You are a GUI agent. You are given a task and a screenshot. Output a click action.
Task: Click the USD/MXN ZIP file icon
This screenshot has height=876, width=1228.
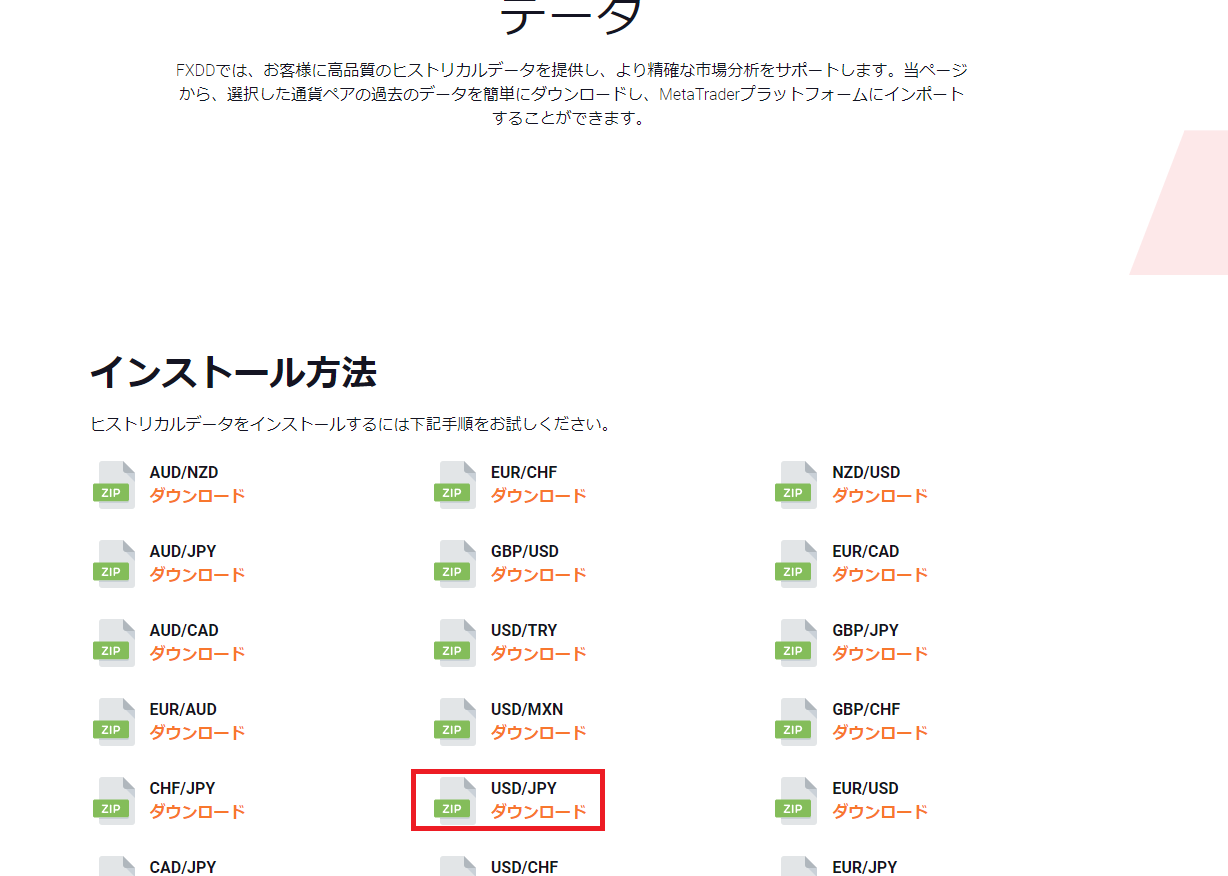[x=455, y=720]
